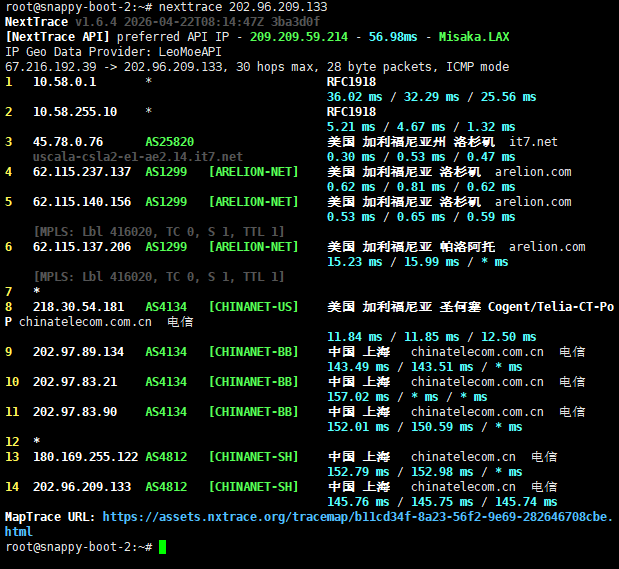The width and height of the screenshot is (619, 569).
Task: Click hop 3 address 45.78.0.76
Action: coord(68,142)
